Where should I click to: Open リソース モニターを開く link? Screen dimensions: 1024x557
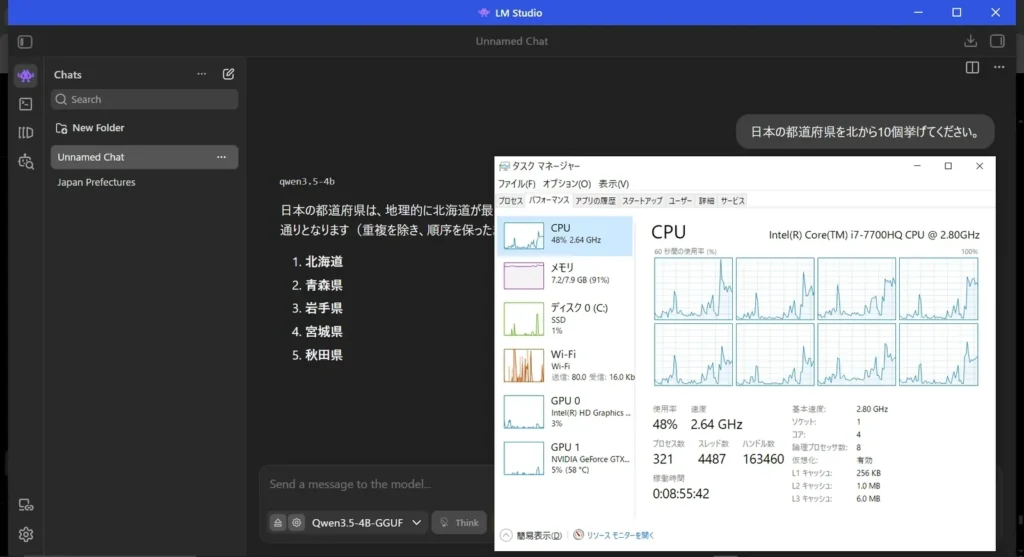614,535
